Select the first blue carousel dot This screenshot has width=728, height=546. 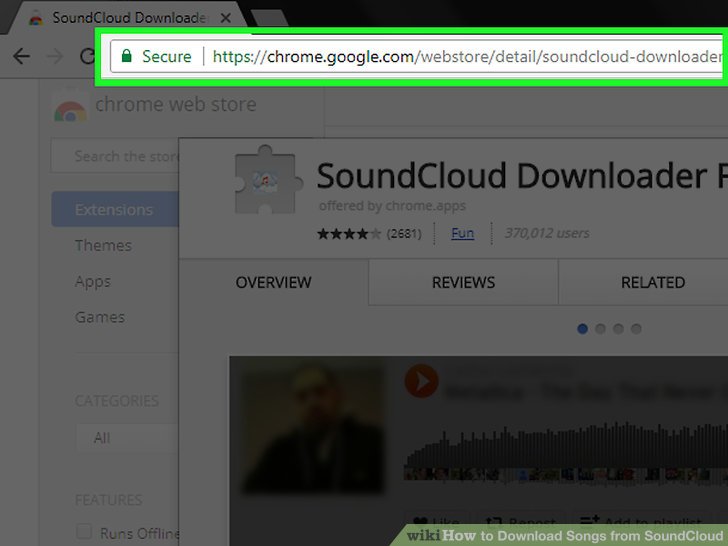[582, 329]
